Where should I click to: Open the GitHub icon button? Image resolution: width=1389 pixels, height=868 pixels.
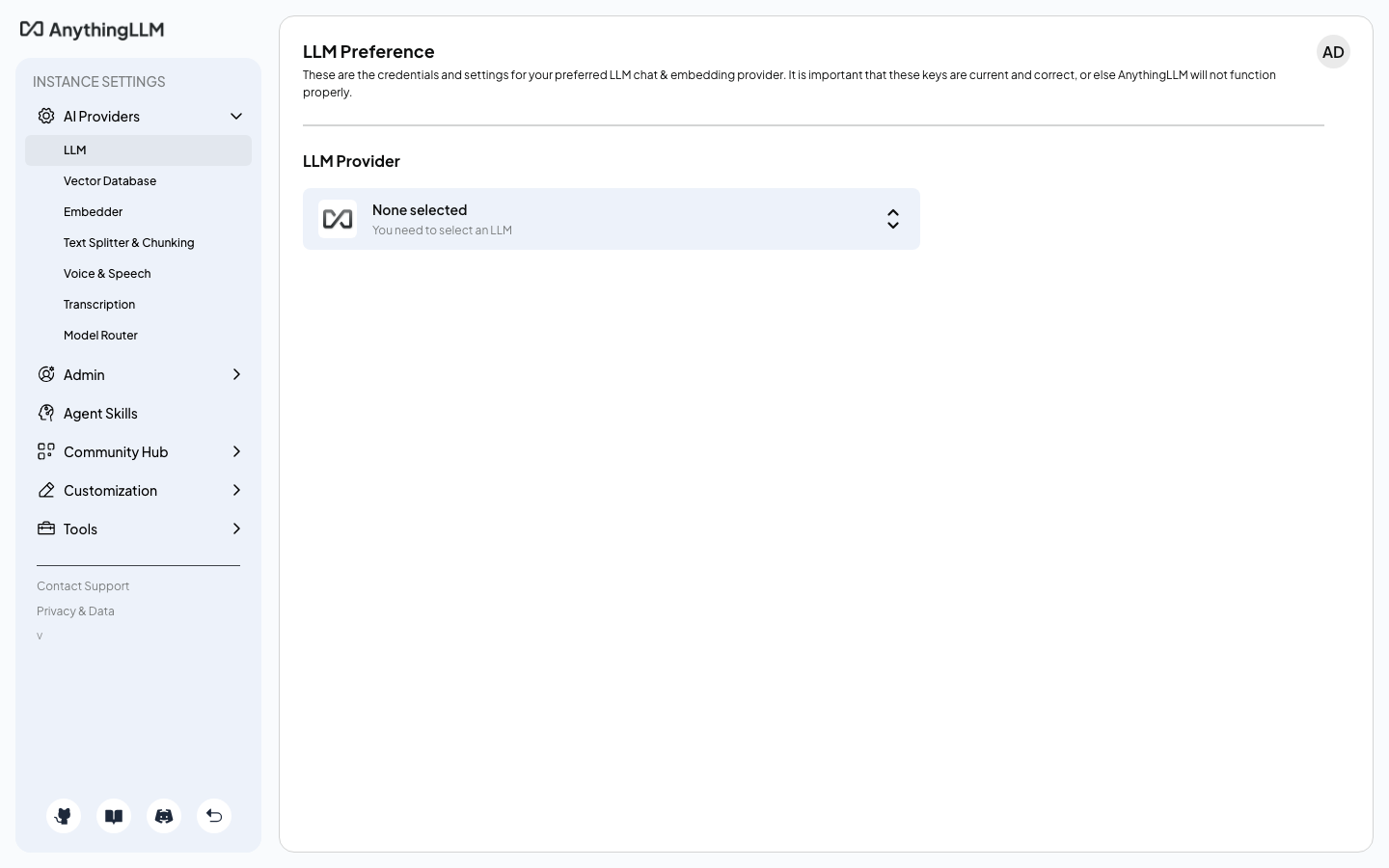[x=64, y=816]
